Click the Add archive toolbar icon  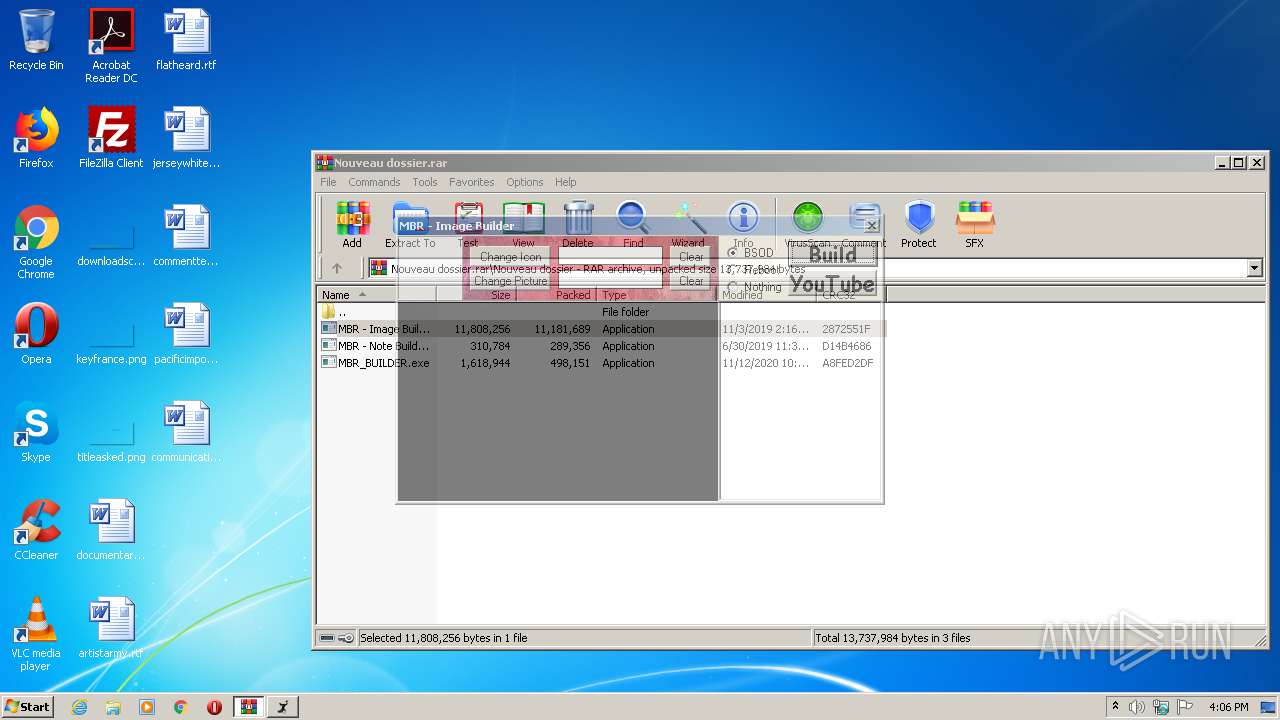tap(352, 225)
